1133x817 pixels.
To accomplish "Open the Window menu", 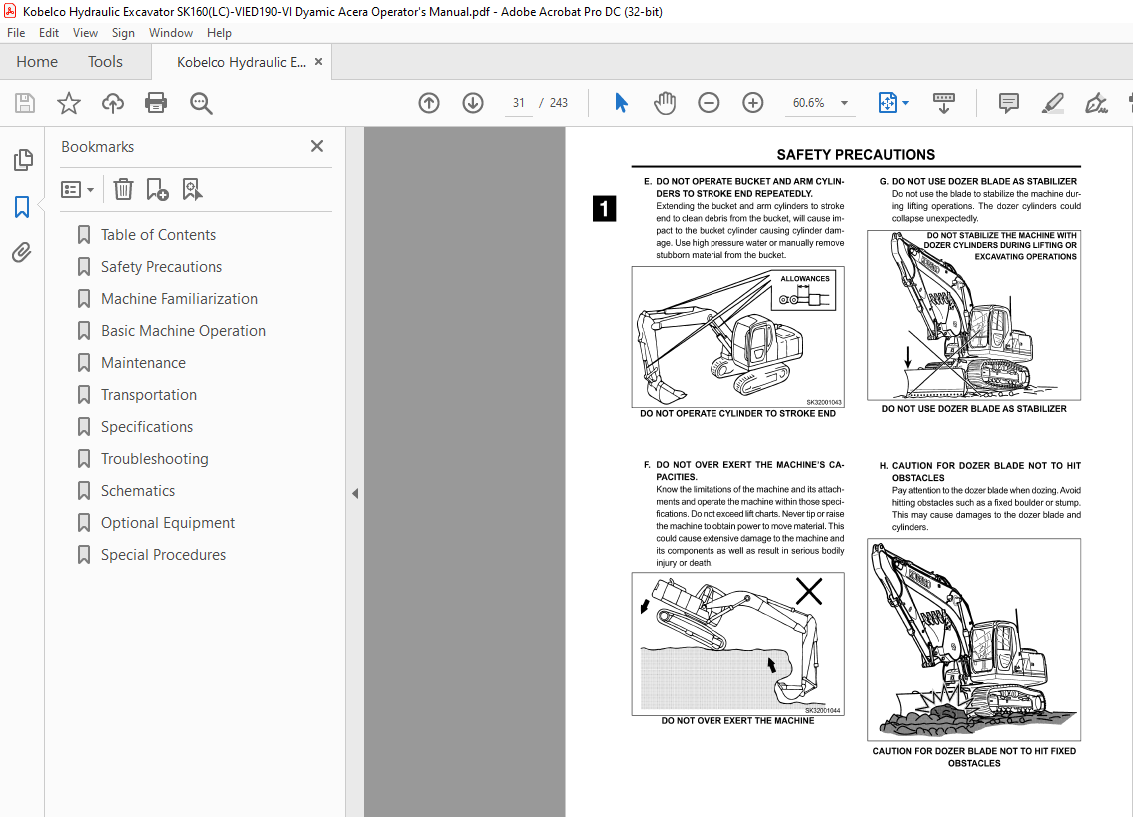I will click(x=171, y=33).
